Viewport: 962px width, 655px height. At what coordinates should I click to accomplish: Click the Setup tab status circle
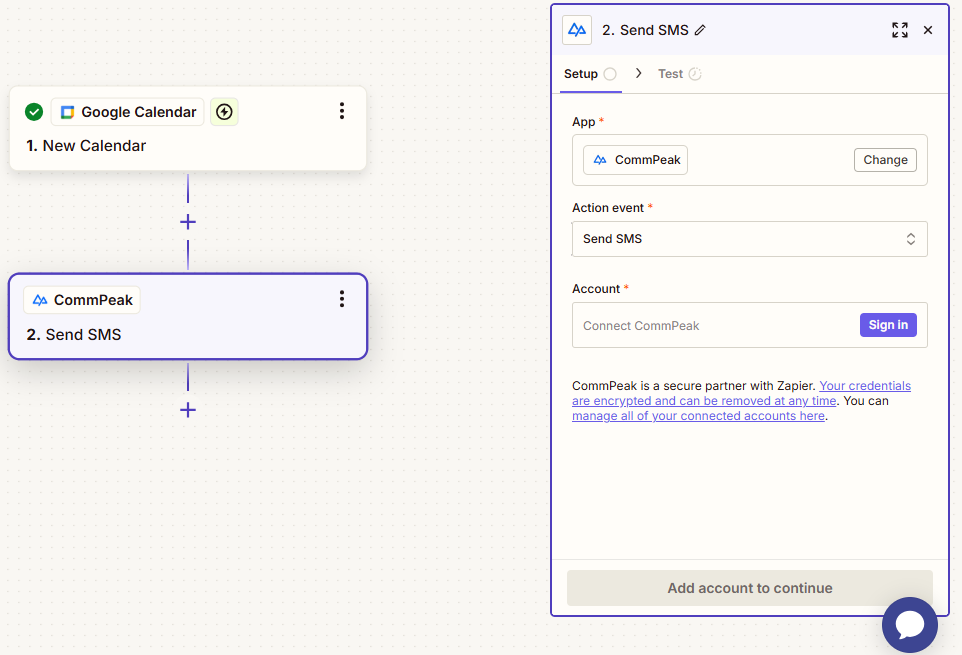[x=610, y=74]
